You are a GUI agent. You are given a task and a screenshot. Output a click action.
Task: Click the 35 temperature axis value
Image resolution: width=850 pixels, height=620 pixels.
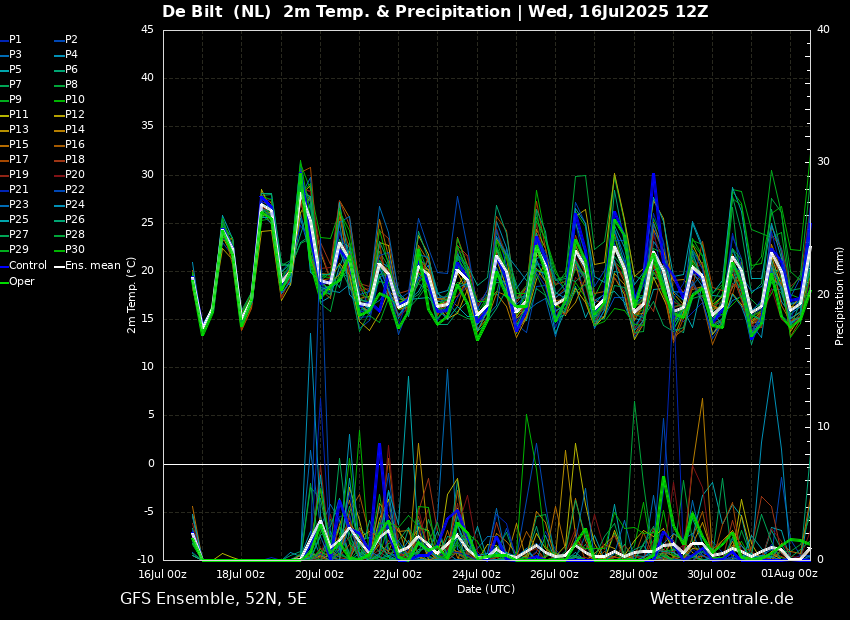point(147,126)
